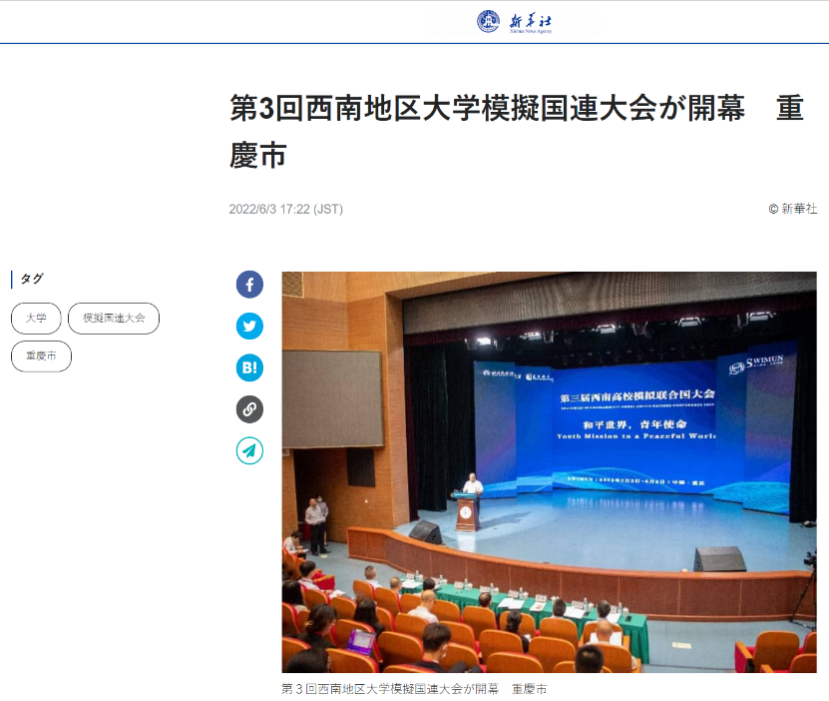The image size is (829, 701).
Task: Click the round Xinhua emblem in header
Action: [488, 21]
